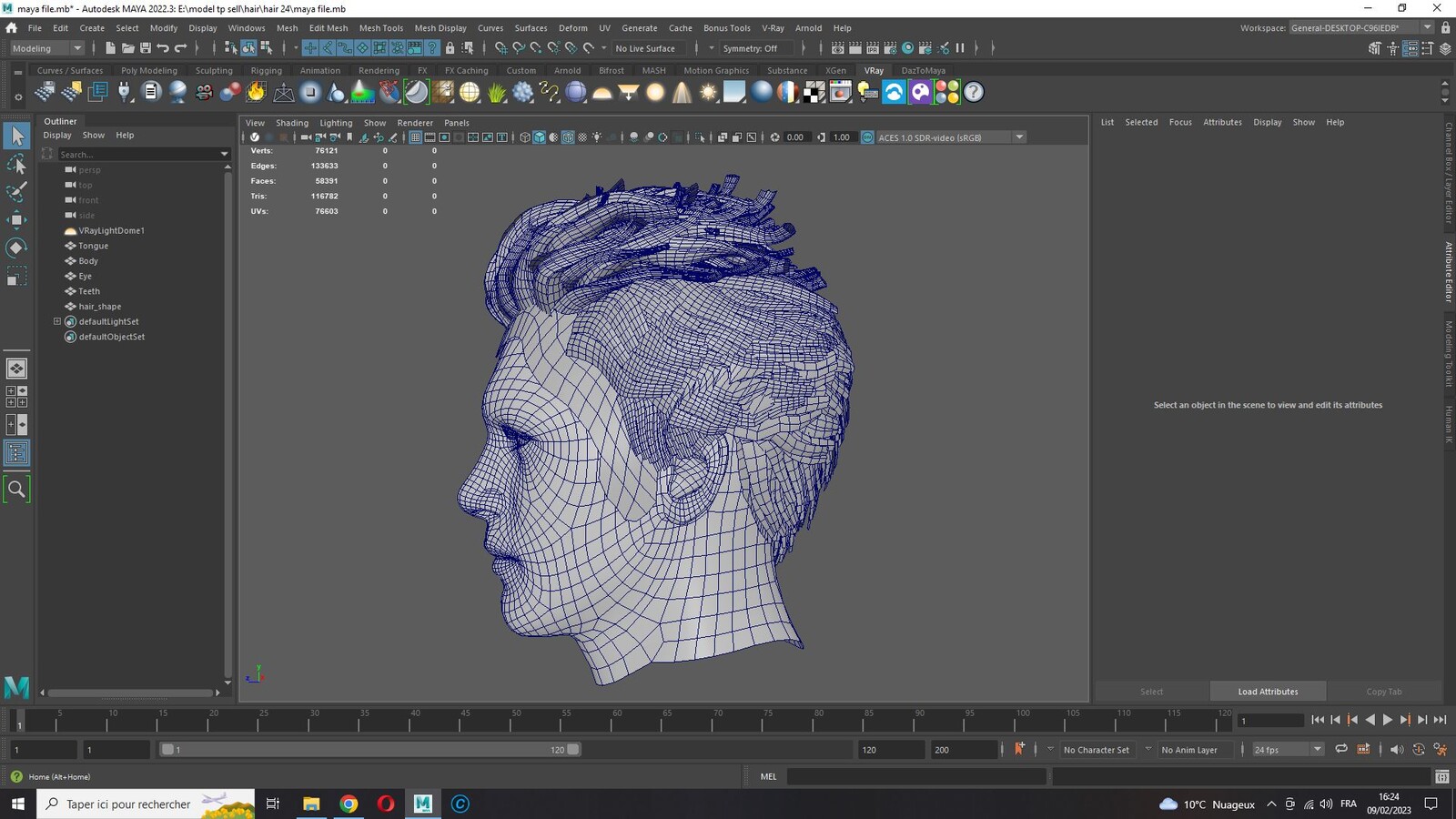1456x819 pixels.
Task: Activate the Lasso select tool
Action: [16, 164]
